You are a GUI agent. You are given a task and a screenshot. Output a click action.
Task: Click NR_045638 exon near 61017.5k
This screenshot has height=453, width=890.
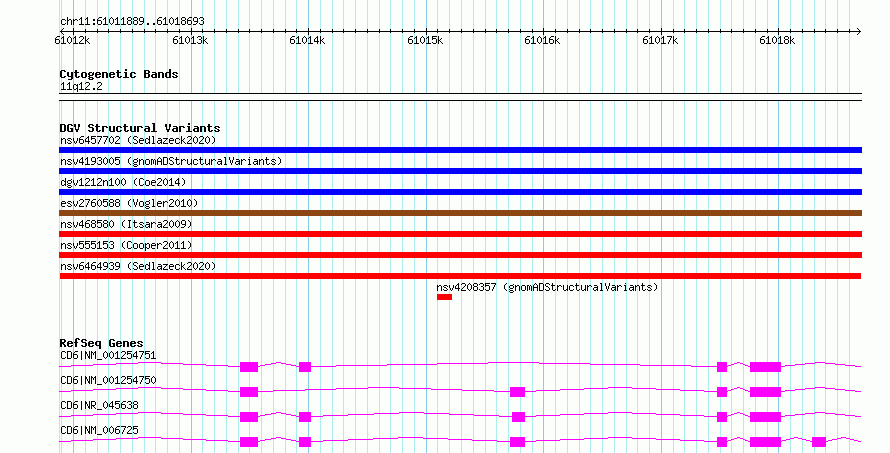(722, 417)
